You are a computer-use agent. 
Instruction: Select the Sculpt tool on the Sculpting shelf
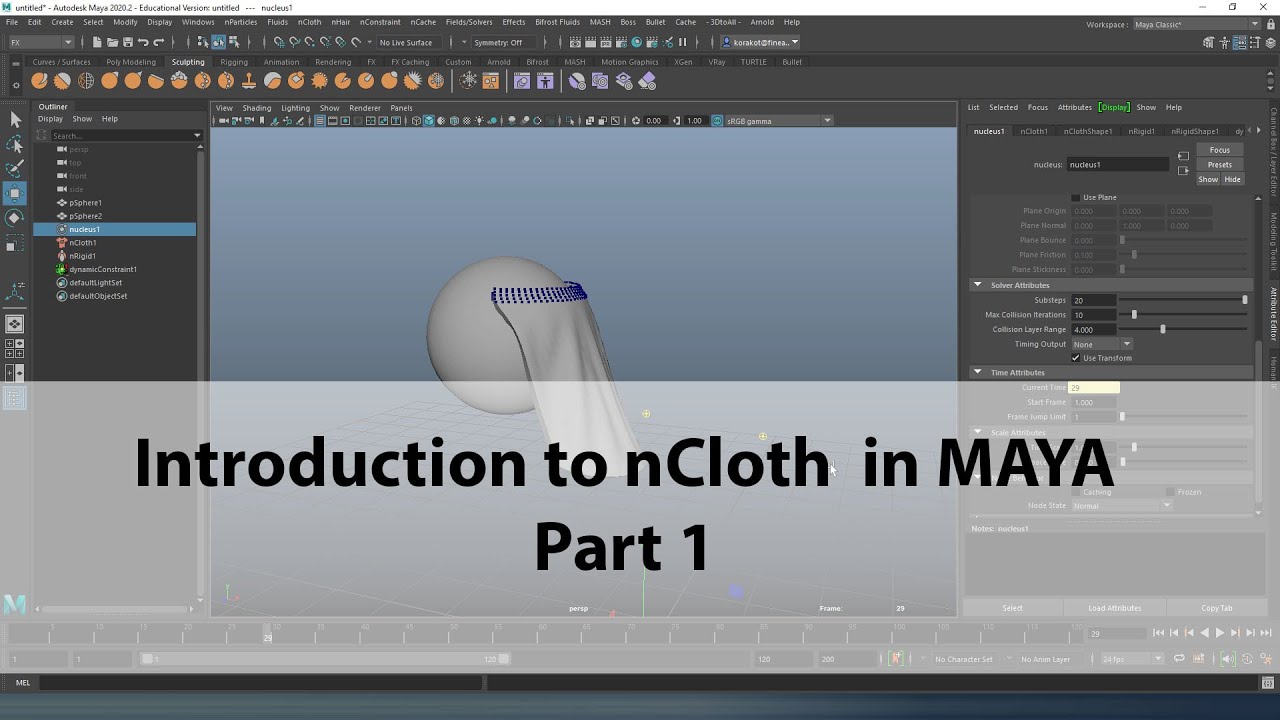[x=39, y=81]
